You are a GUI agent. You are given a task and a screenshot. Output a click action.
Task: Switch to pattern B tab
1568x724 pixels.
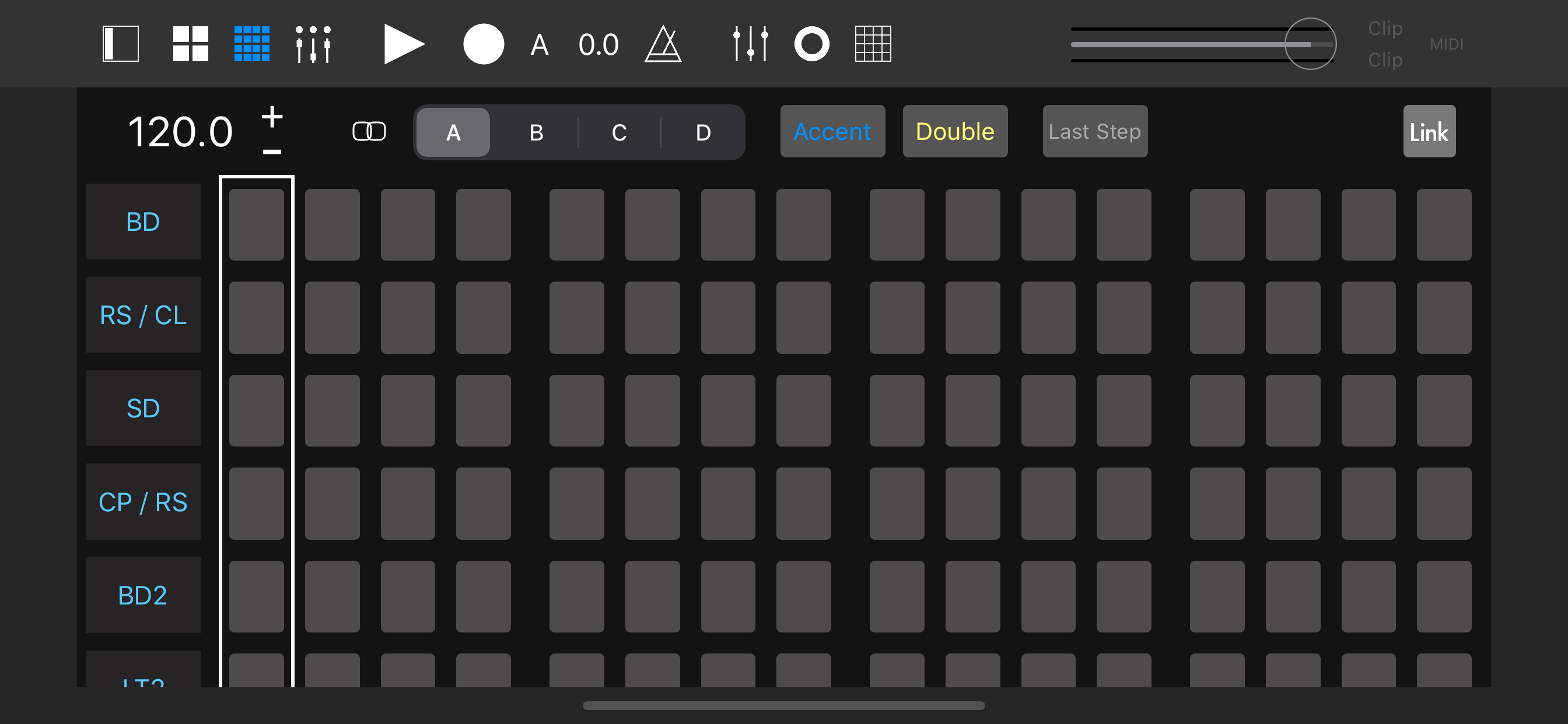click(535, 132)
